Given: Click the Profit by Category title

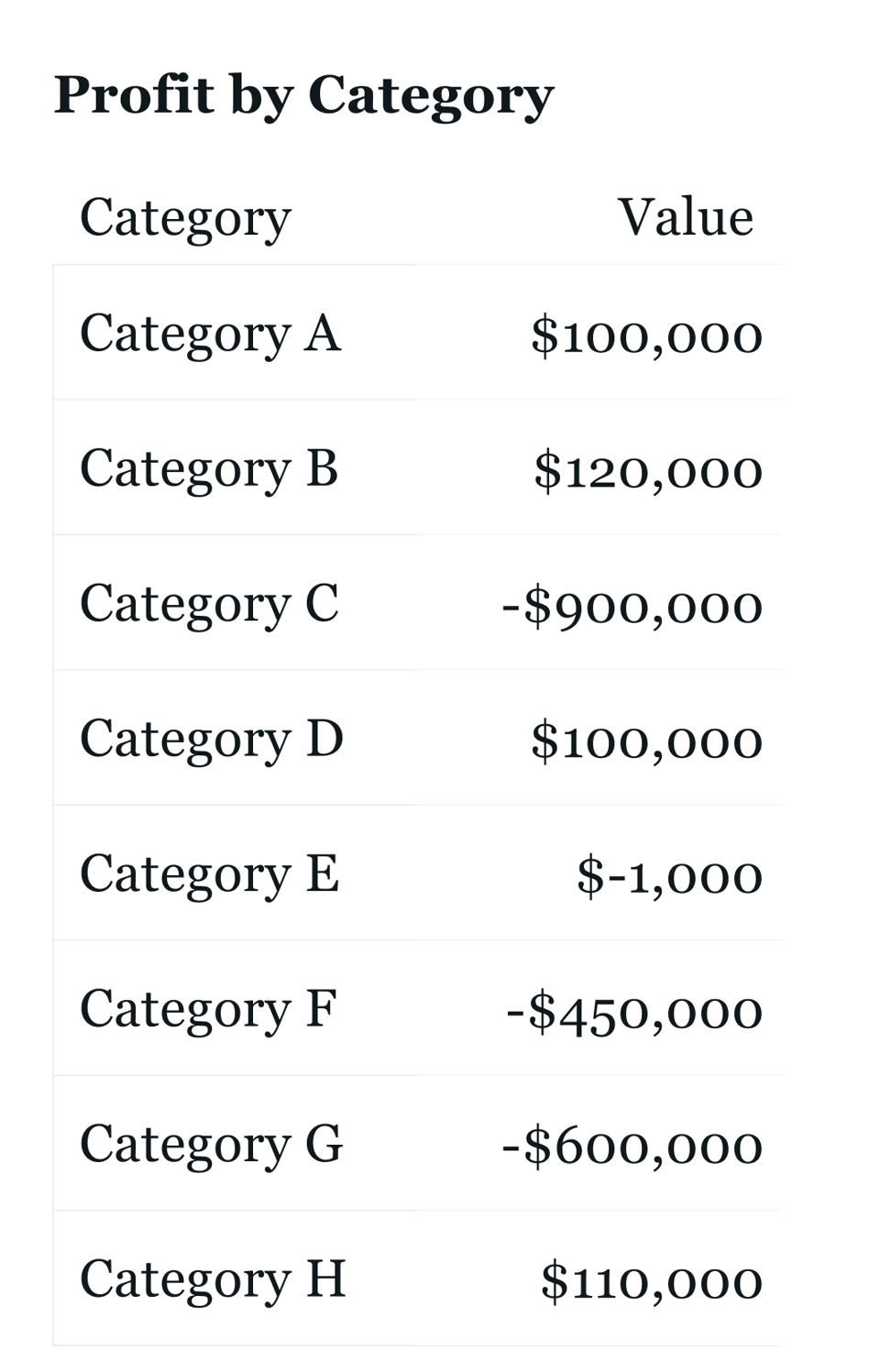Looking at the screenshot, I should (x=303, y=95).
